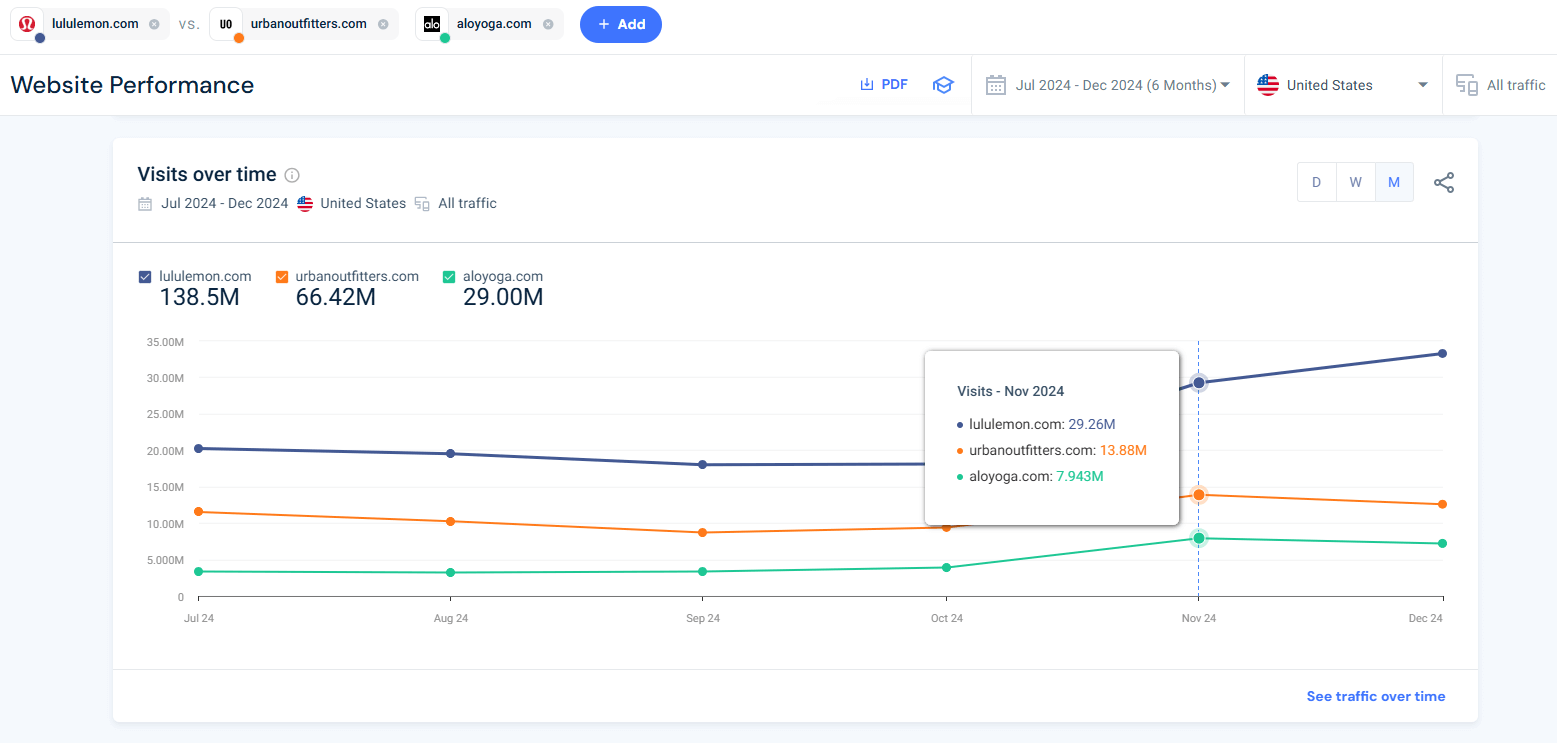Toggle the aloyoga.com series checkbox
1557x743 pixels.
(x=449, y=277)
